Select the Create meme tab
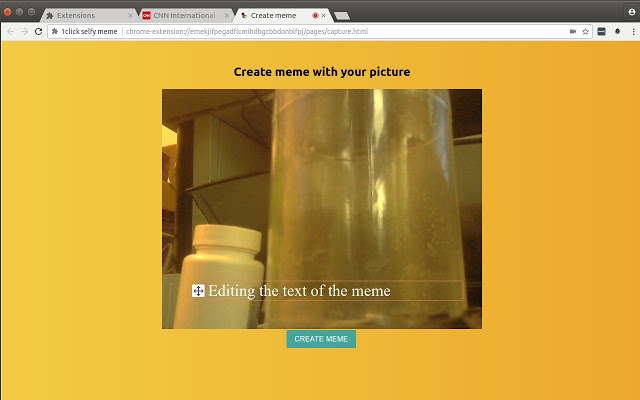Screen dimensions: 640x400 tap(275, 16)
